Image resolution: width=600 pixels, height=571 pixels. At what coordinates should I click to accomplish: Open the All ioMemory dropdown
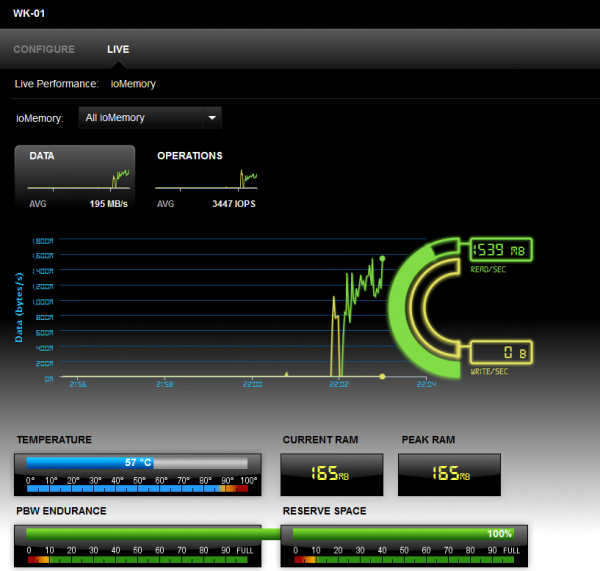click(x=149, y=118)
